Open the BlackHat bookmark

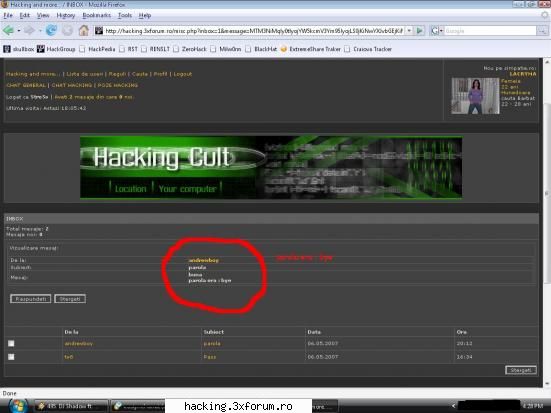(261, 49)
